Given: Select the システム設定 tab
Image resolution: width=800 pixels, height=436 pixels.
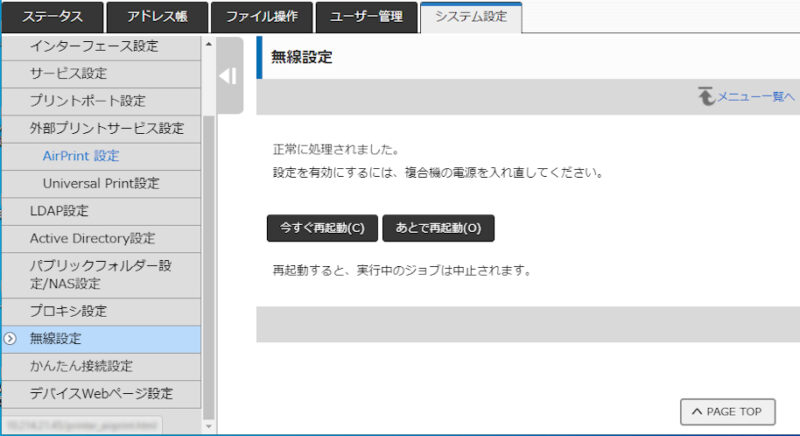Looking at the screenshot, I should tap(471, 17).
